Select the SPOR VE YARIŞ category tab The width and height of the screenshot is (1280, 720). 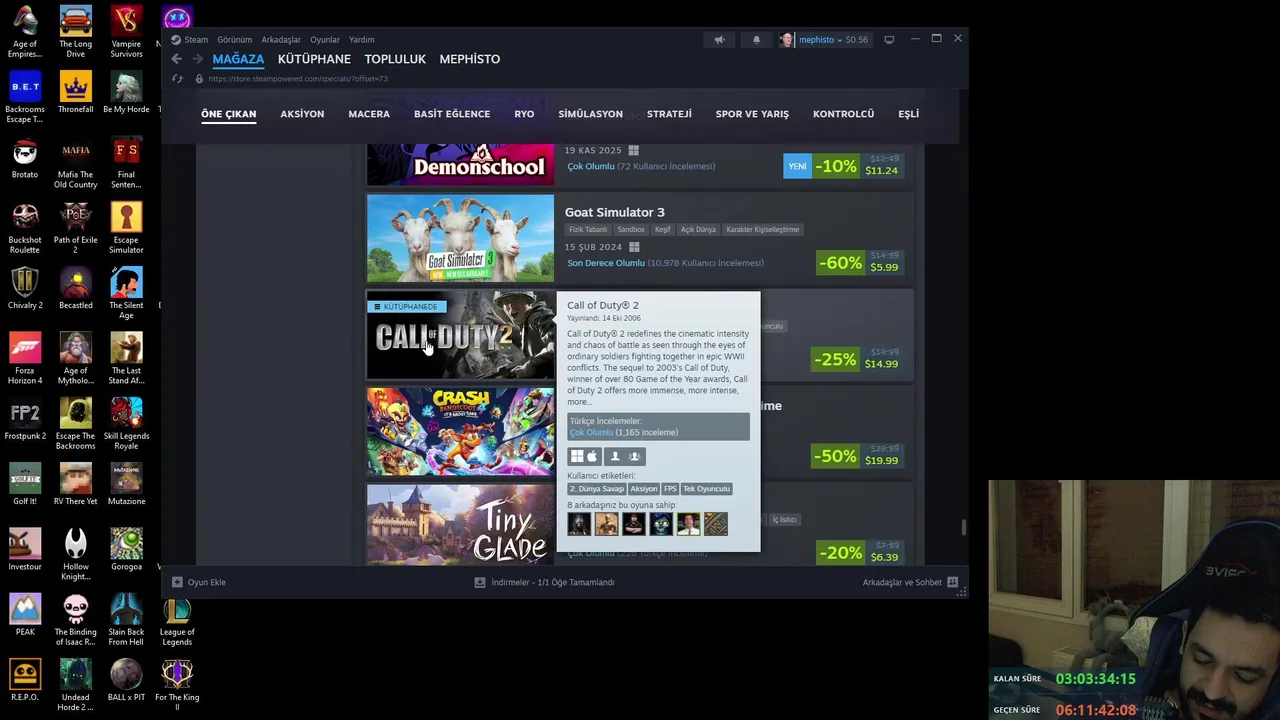(752, 114)
